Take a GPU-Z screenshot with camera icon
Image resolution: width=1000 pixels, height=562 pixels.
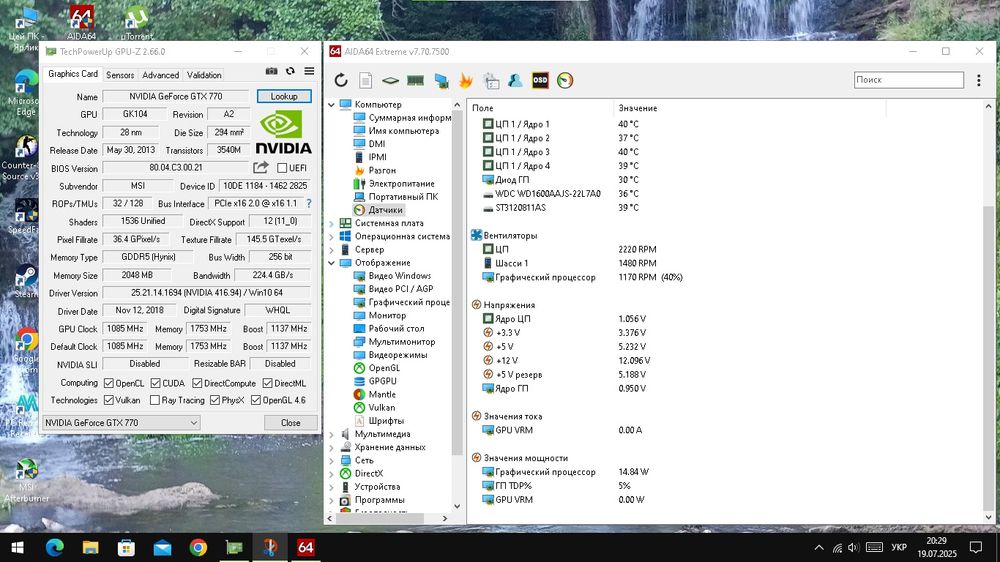(x=272, y=71)
